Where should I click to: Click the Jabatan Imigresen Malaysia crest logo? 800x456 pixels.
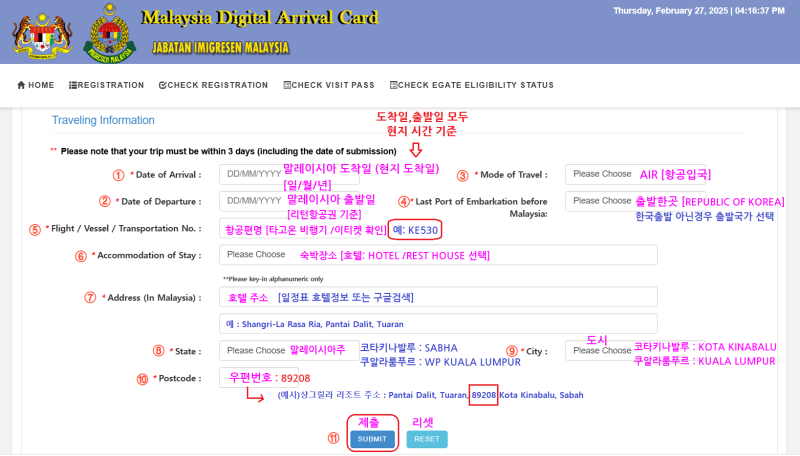(x=110, y=33)
